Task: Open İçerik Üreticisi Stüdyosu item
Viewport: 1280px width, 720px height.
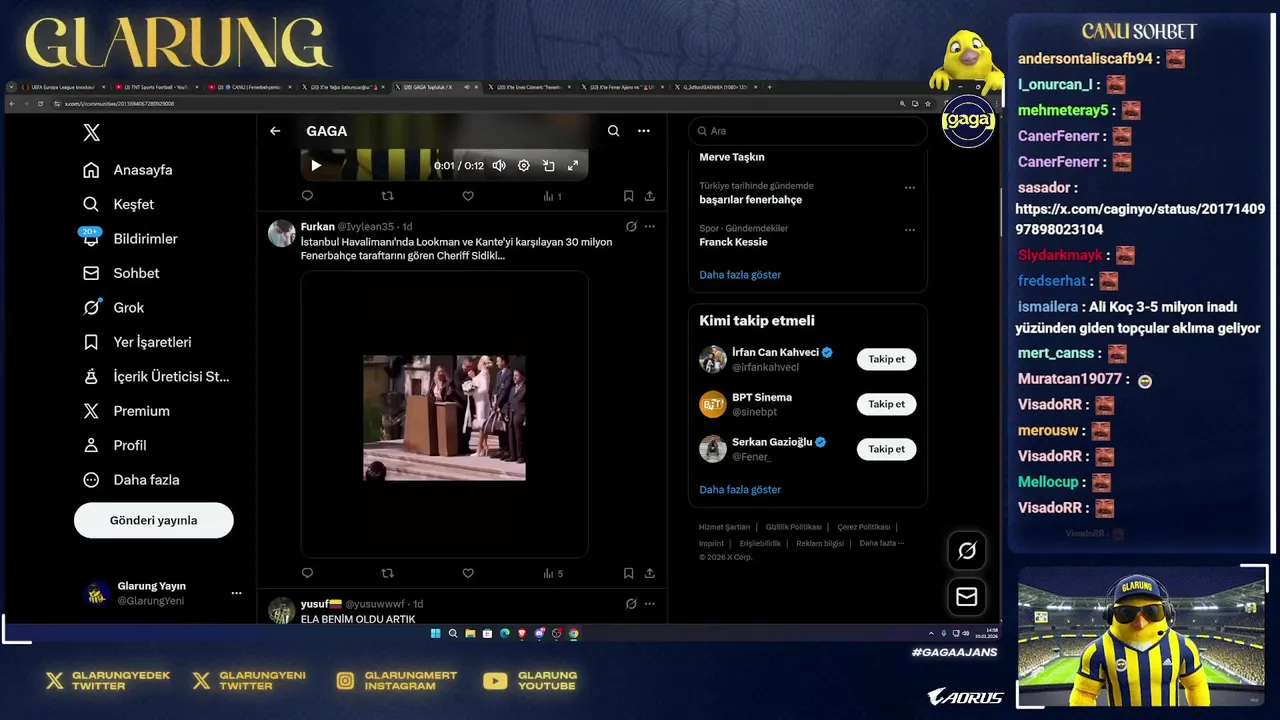Action: tap(157, 376)
